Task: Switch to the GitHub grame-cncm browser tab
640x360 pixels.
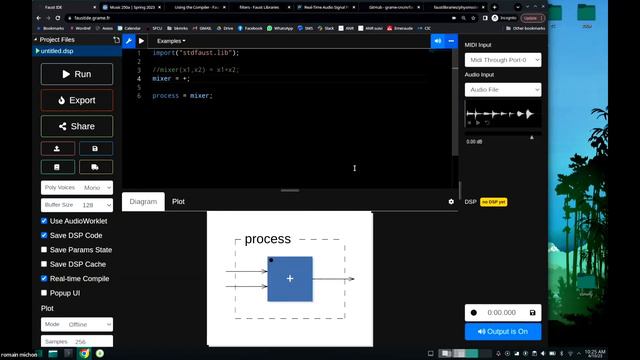Action: point(391,7)
